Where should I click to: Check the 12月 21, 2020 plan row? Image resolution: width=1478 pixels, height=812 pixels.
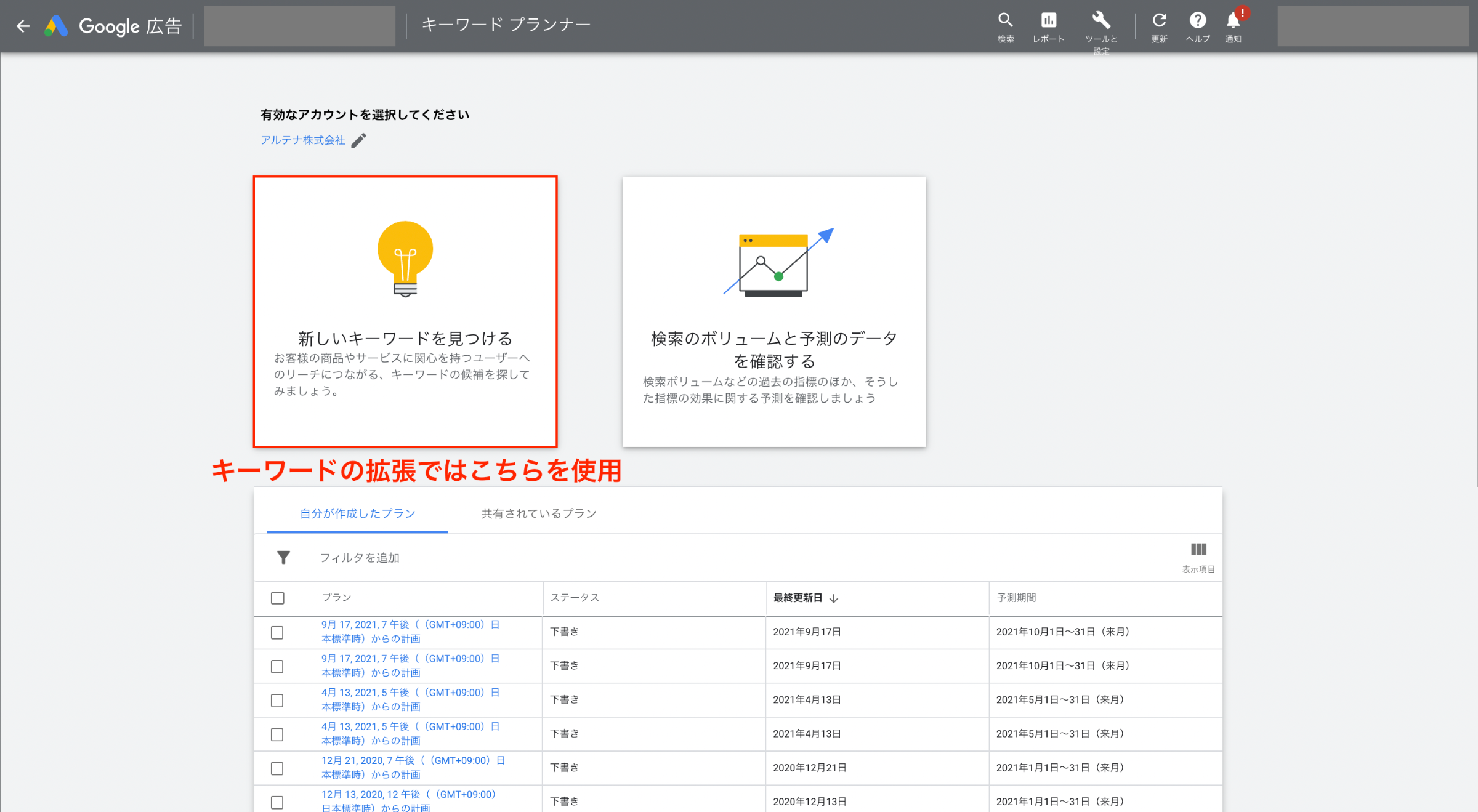pos(277,768)
